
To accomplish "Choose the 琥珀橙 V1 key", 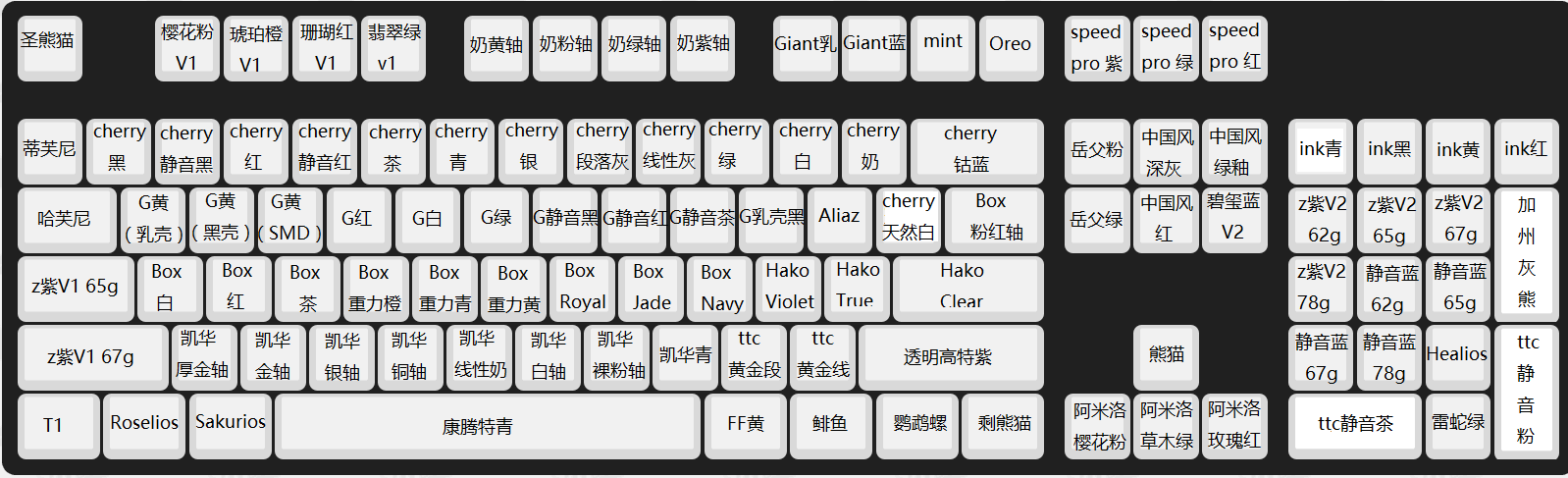I will 255,46.
